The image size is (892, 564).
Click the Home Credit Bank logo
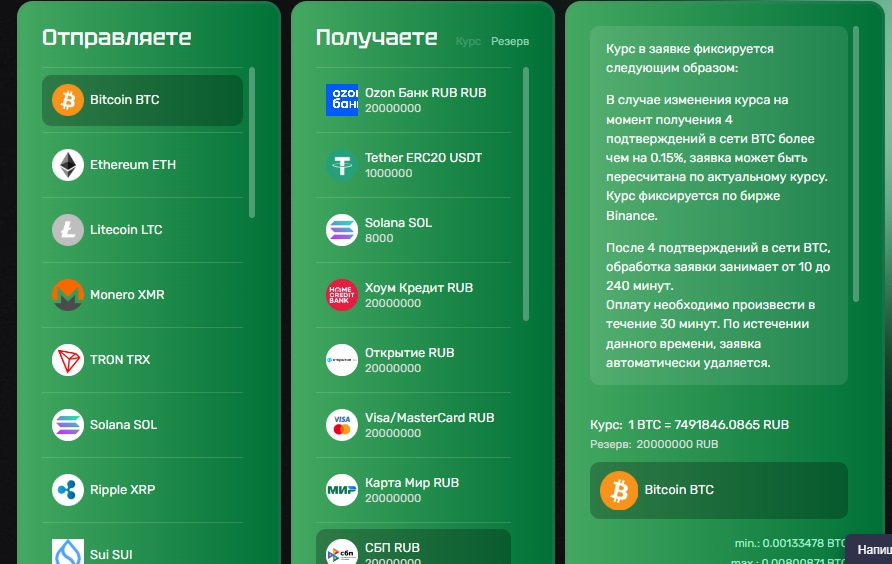tap(342, 295)
